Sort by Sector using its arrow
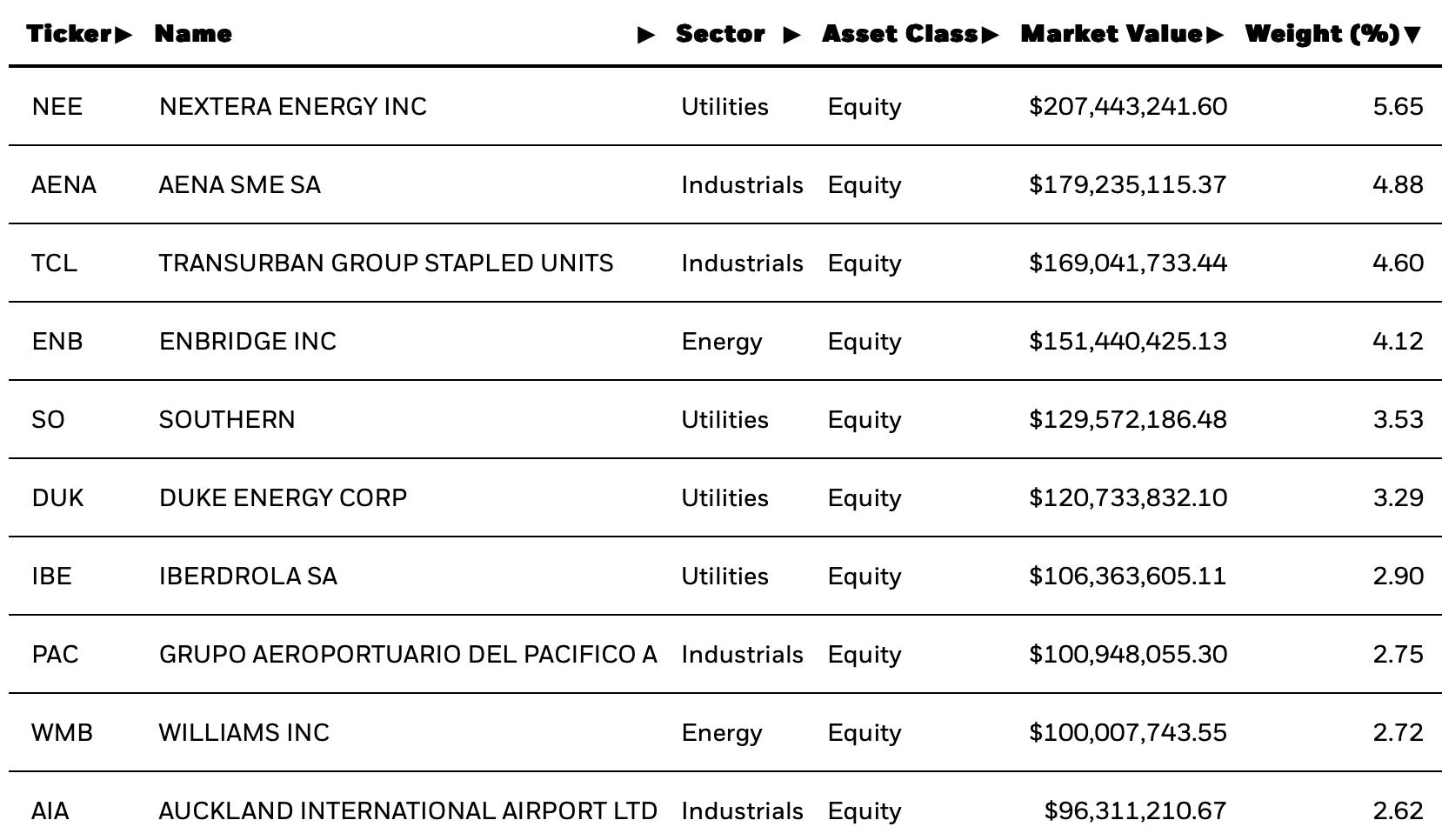1442x840 pixels. pyautogui.click(x=791, y=35)
